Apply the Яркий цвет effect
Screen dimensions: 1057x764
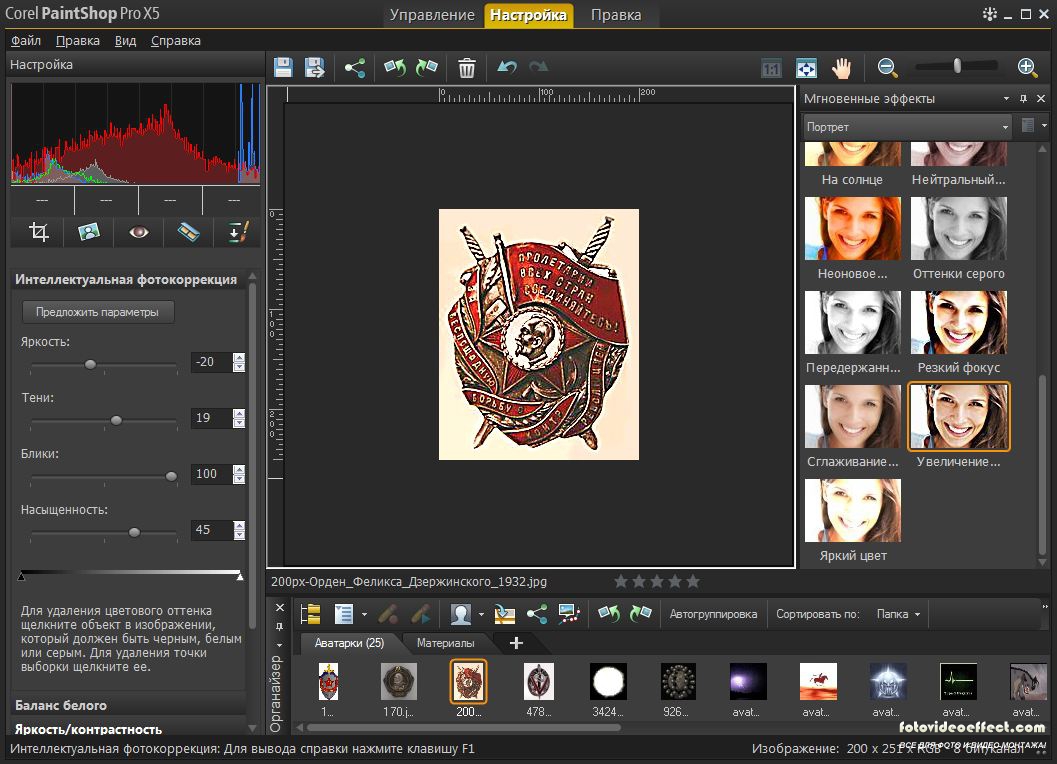853,510
